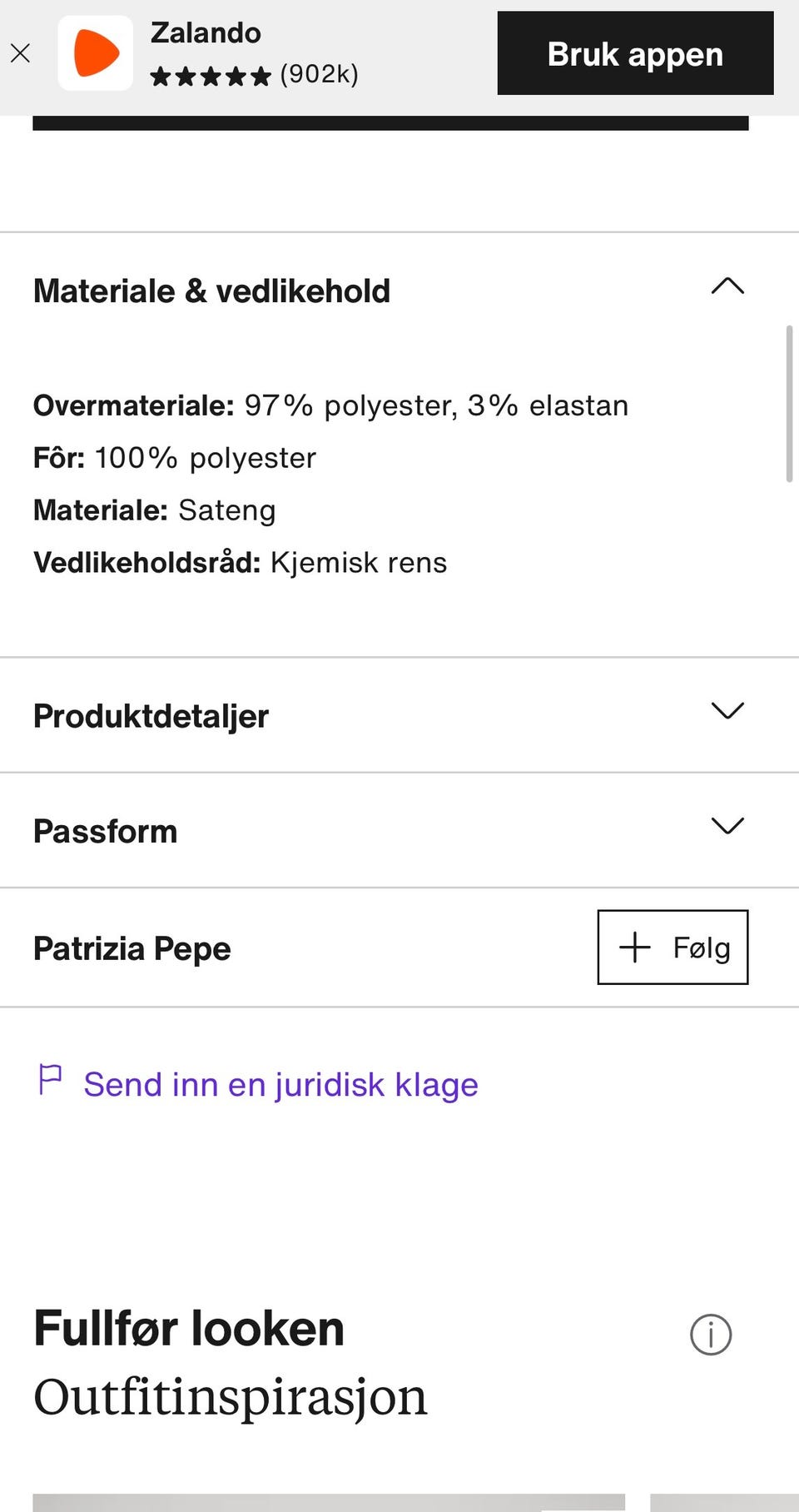Click the purple flag icon
Screen dimensions: 799x1512
[x=51, y=1080]
